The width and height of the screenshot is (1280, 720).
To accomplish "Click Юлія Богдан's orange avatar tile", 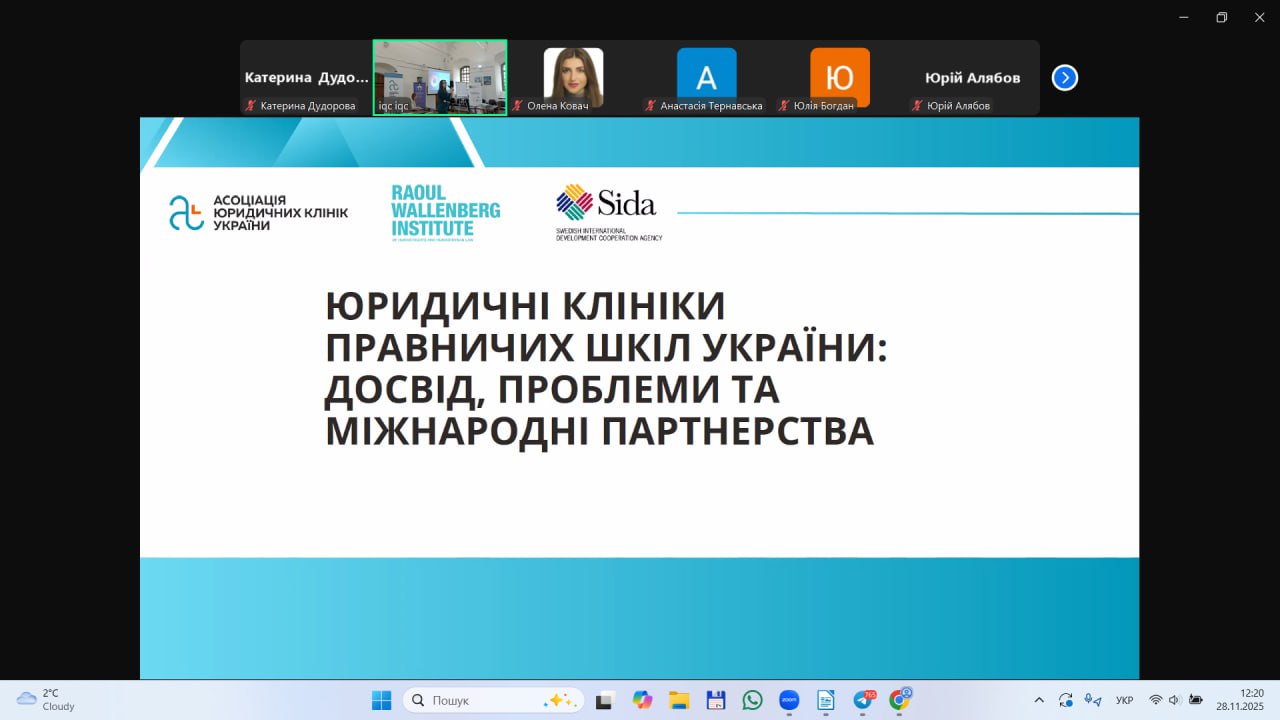I will click(x=839, y=76).
